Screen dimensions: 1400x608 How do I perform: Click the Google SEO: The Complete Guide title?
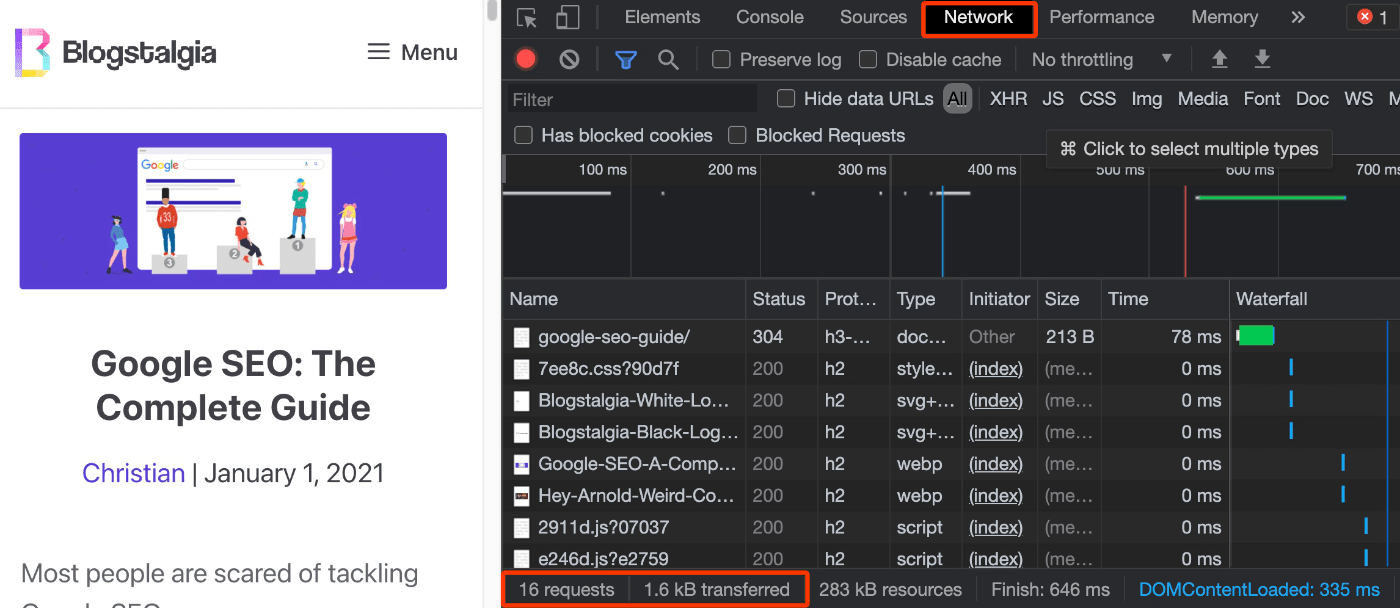[233, 386]
